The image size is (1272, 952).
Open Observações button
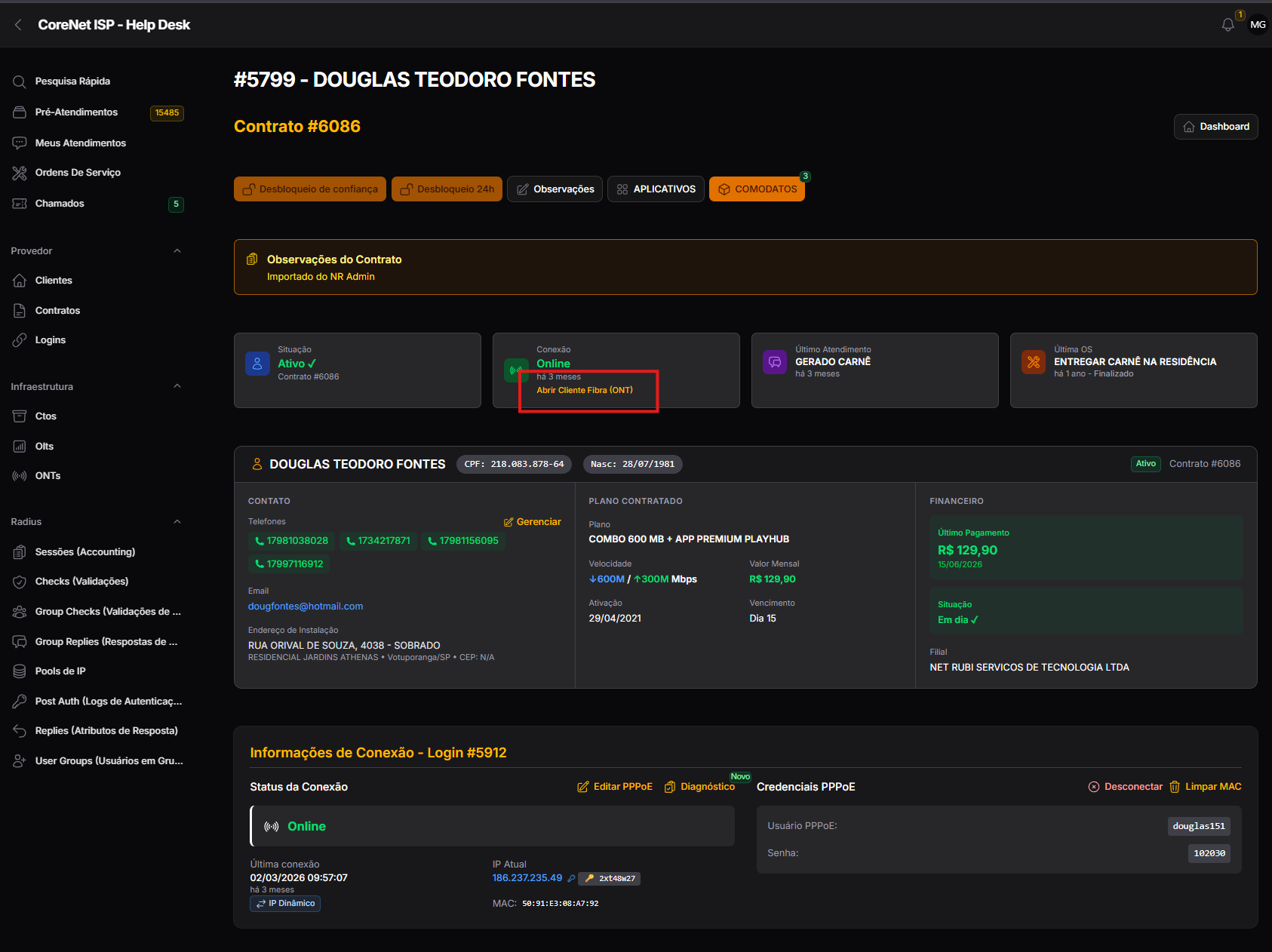tap(555, 189)
